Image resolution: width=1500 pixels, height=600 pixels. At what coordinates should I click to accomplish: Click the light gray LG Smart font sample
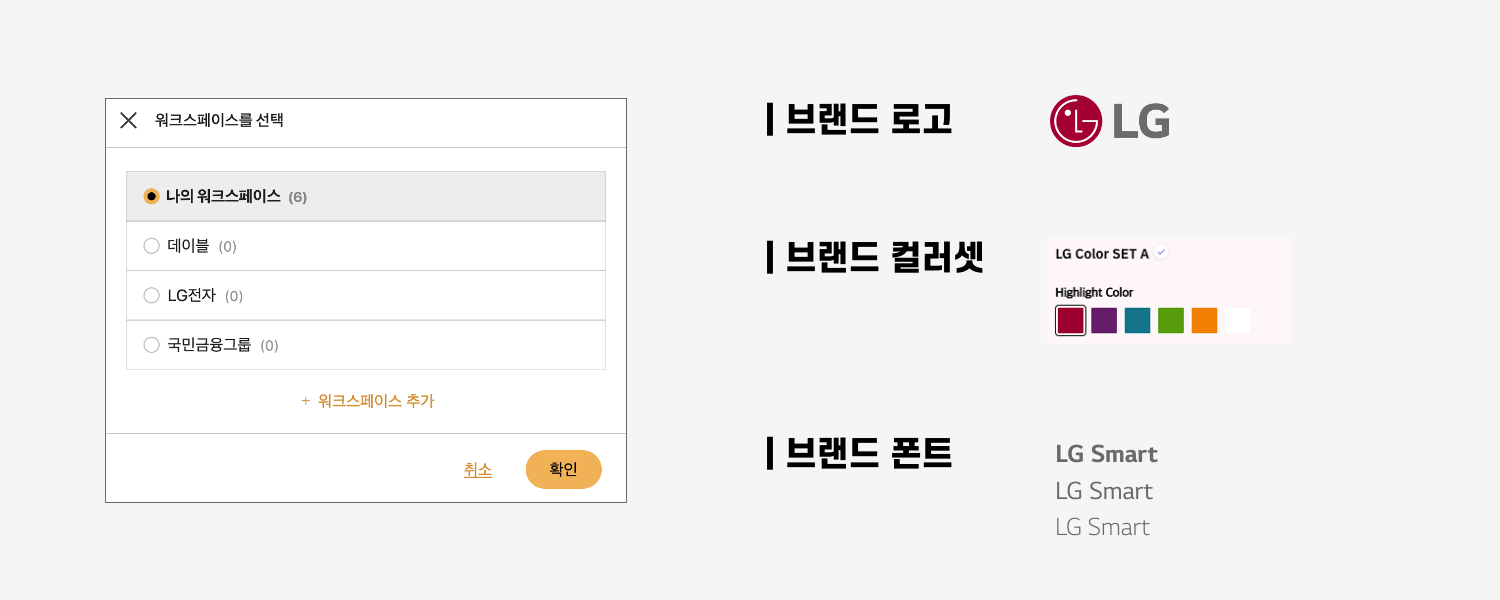click(1101, 527)
